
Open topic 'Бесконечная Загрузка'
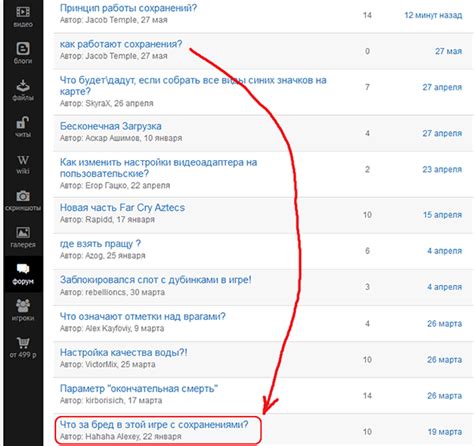pyautogui.click(x=111, y=126)
